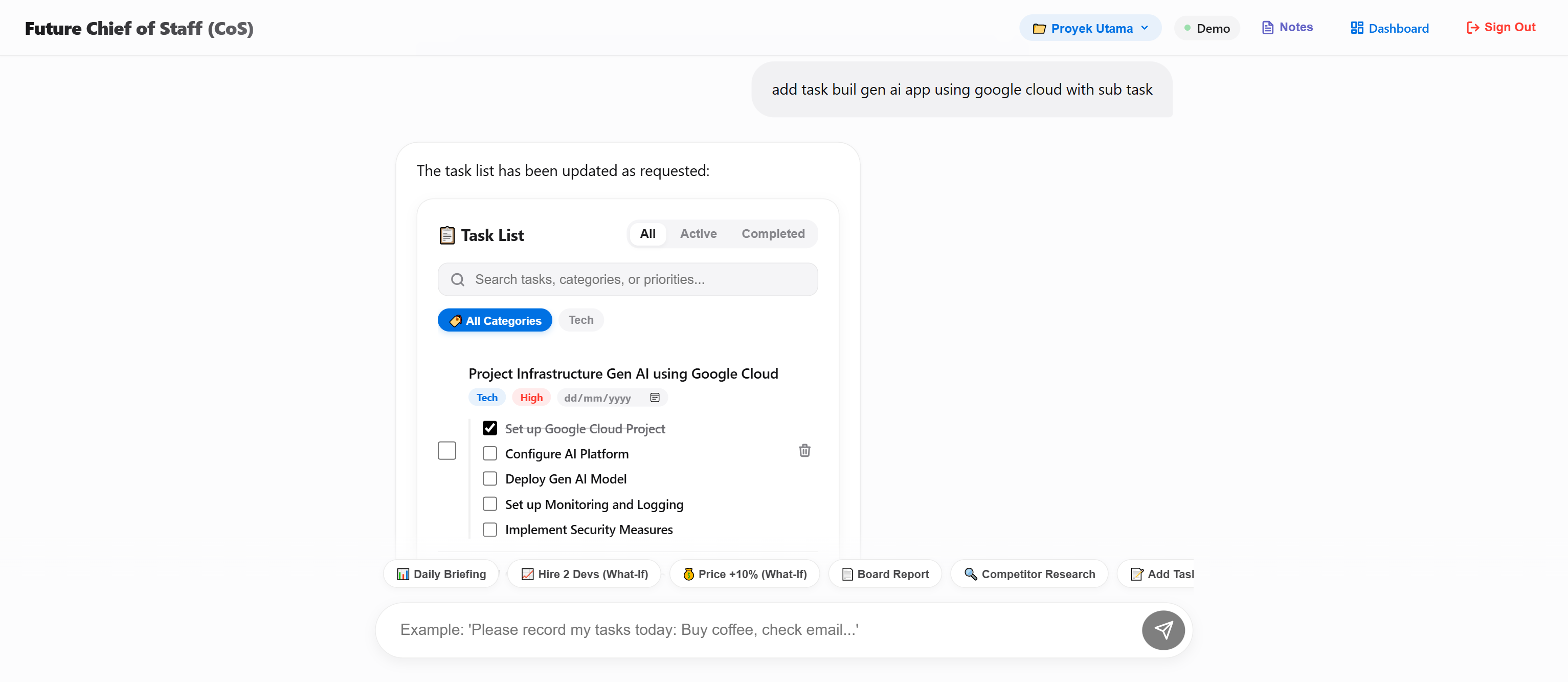Click the Add Task quick action

[x=1156, y=574]
